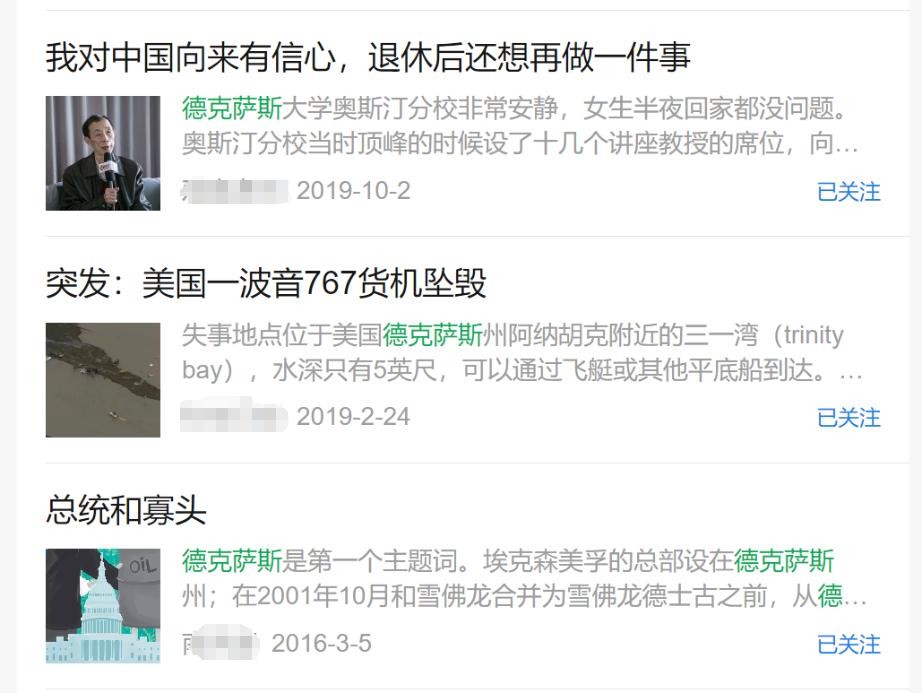Click the Capitol building oil thumbnail
Viewport: 923px width, 693px height.
click(103, 606)
